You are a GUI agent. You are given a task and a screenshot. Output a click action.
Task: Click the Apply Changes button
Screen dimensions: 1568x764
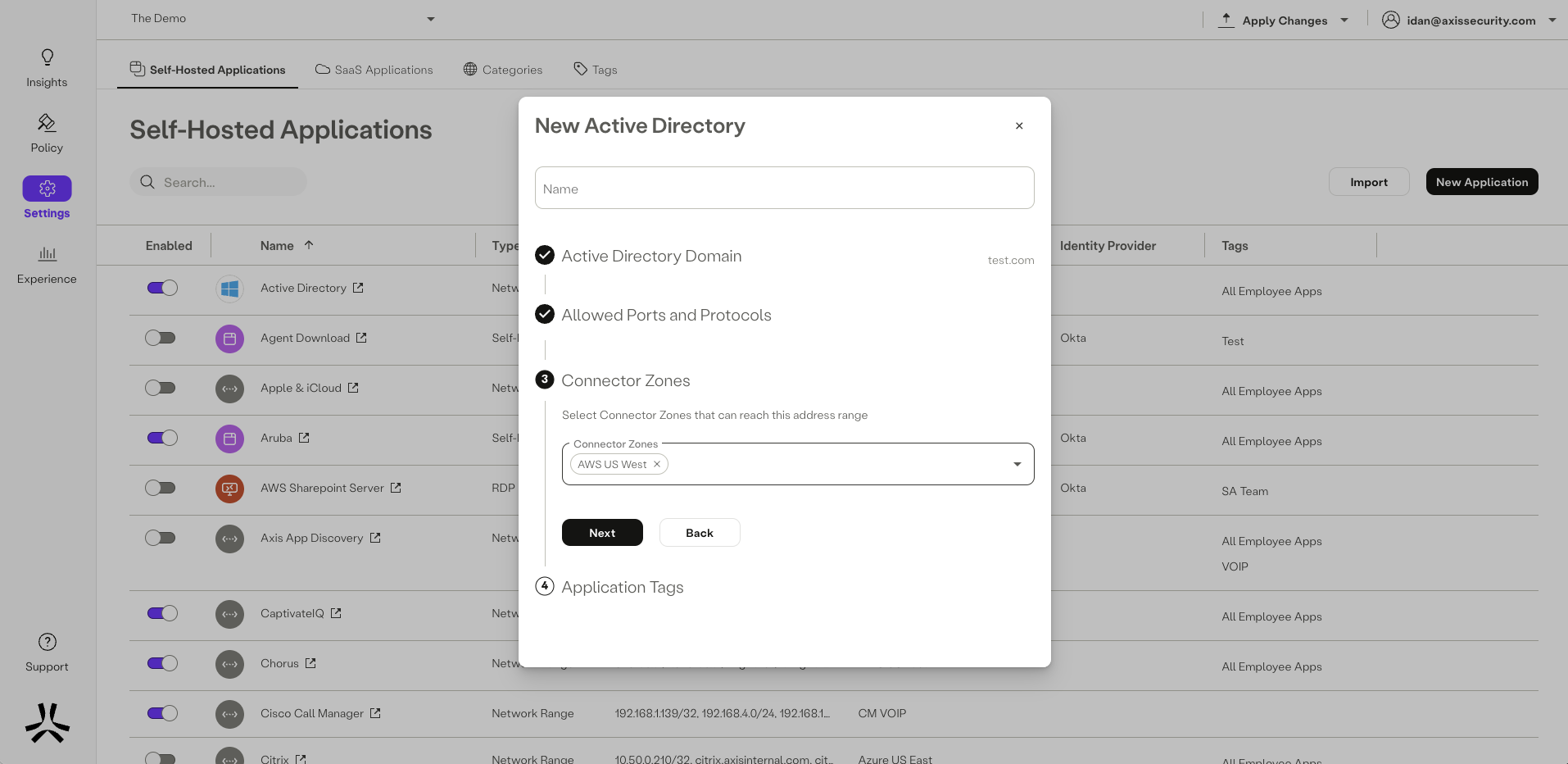pyautogui.click(x=1284, y=20)
